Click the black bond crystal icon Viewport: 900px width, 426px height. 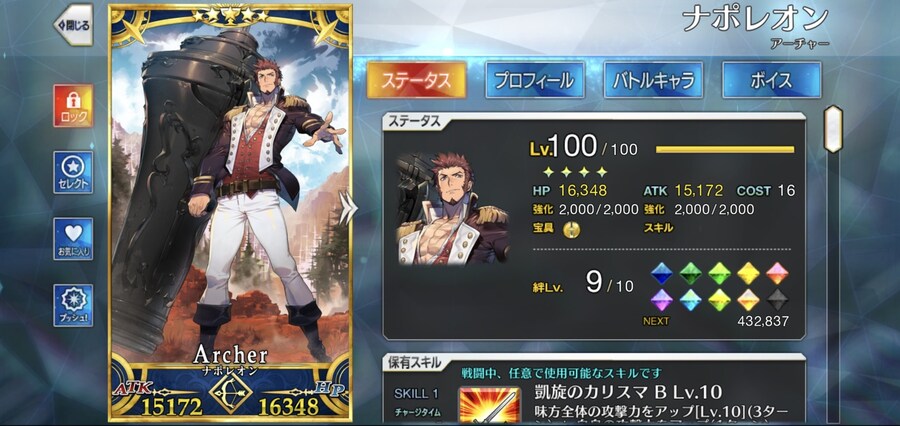tap(778, 300)
